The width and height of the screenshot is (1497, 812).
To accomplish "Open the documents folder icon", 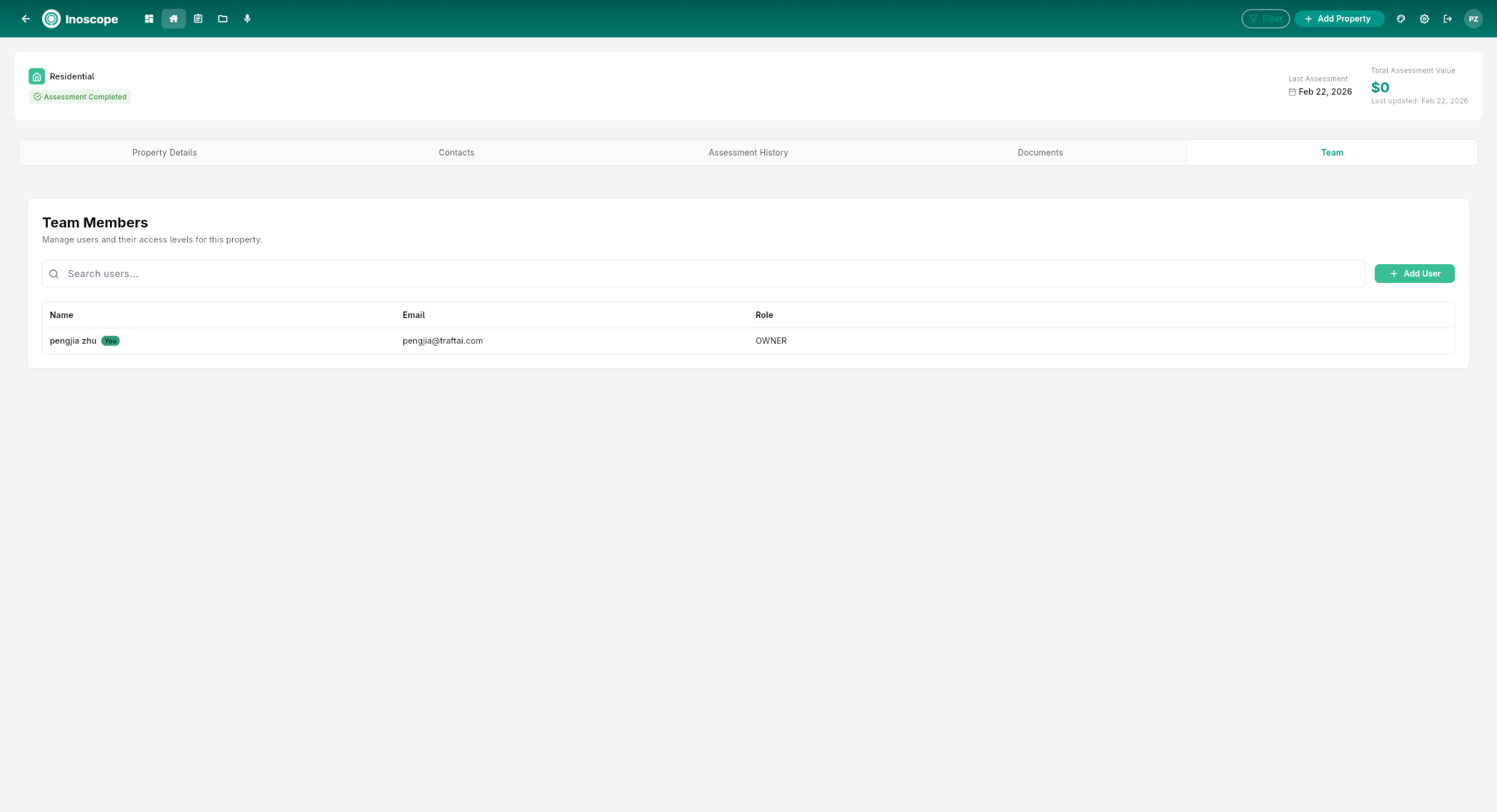I will [222, 18].
